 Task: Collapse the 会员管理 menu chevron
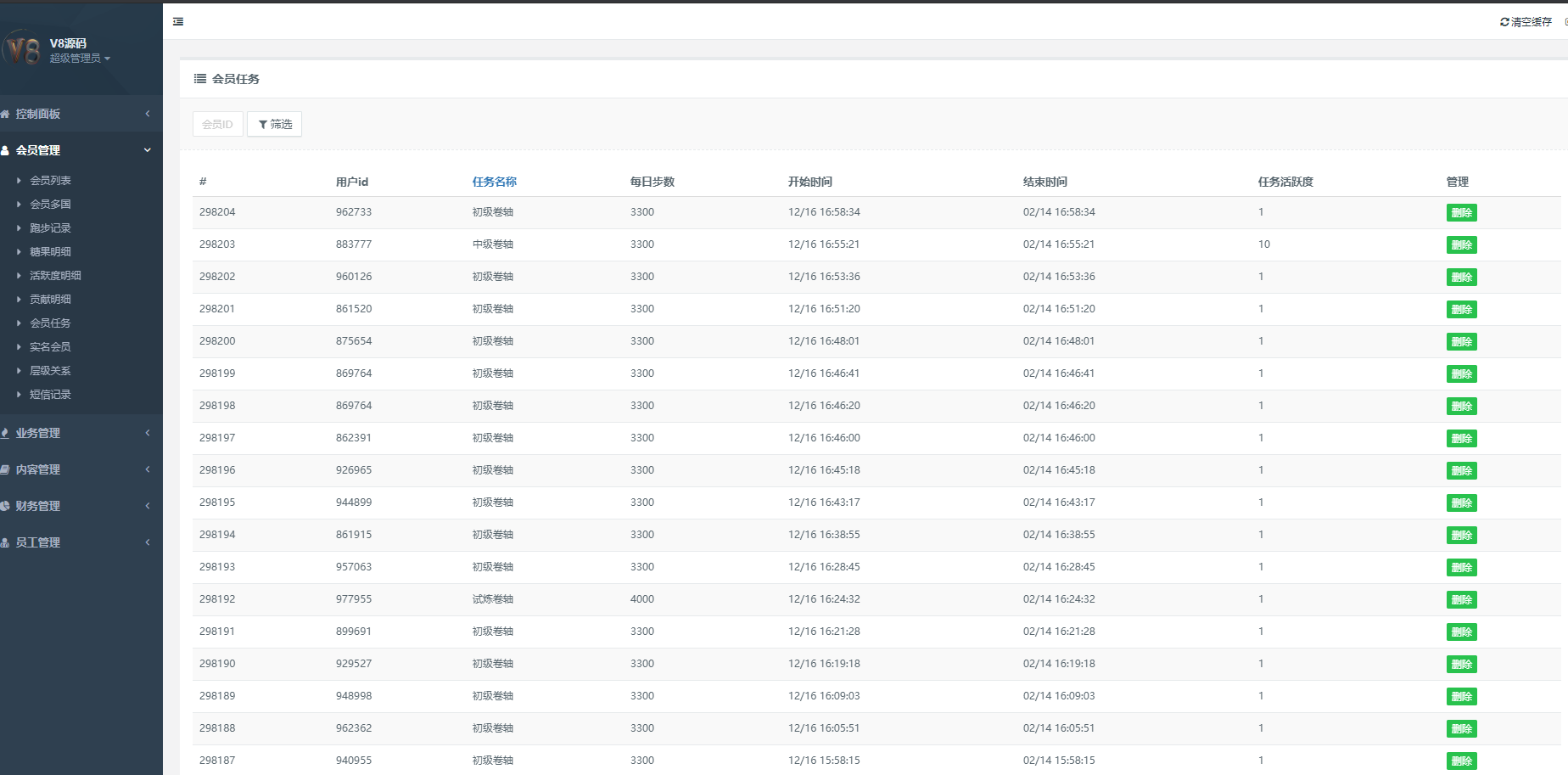(148, 150)
